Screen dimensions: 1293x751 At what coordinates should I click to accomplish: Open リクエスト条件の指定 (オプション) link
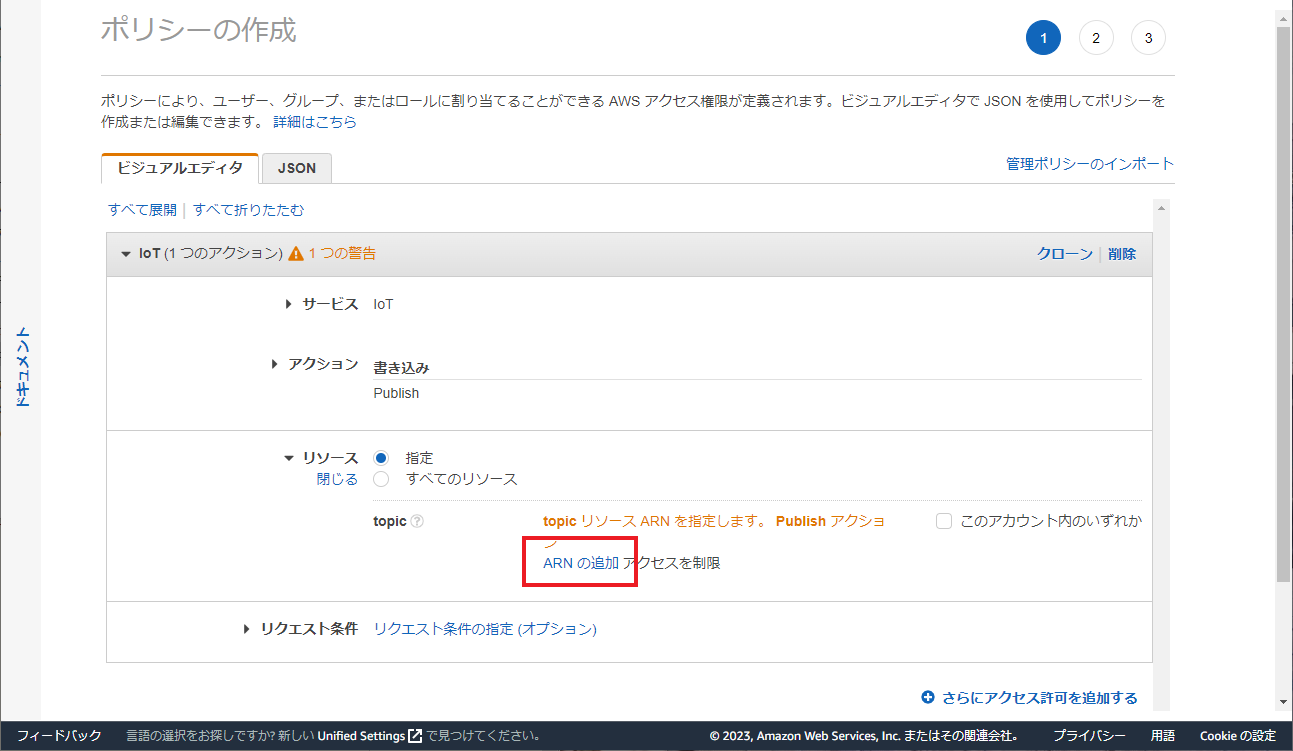coord(485,629)
